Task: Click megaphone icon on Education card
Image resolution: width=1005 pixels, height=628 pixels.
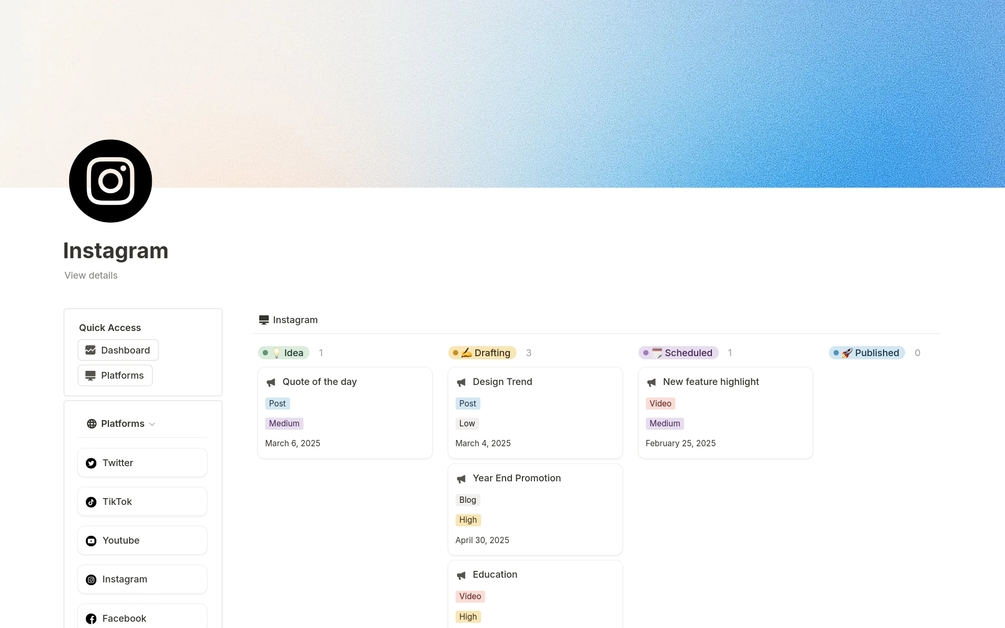Action: 461,575
